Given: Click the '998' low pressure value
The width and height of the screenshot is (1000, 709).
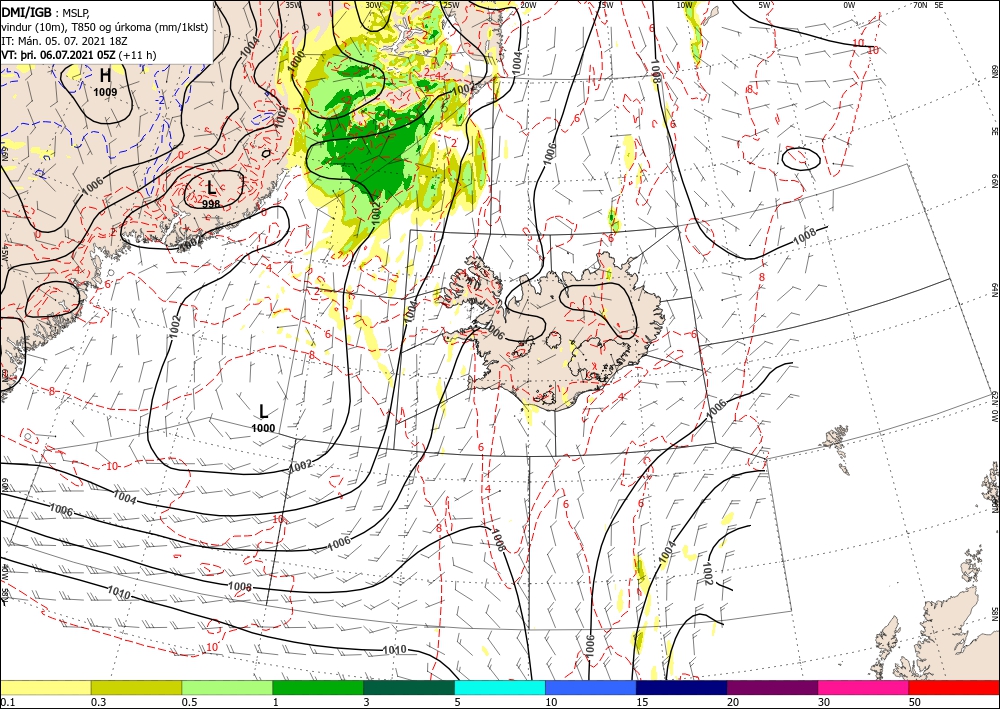Looking at the screenshot, I should [x=211, y=204].
